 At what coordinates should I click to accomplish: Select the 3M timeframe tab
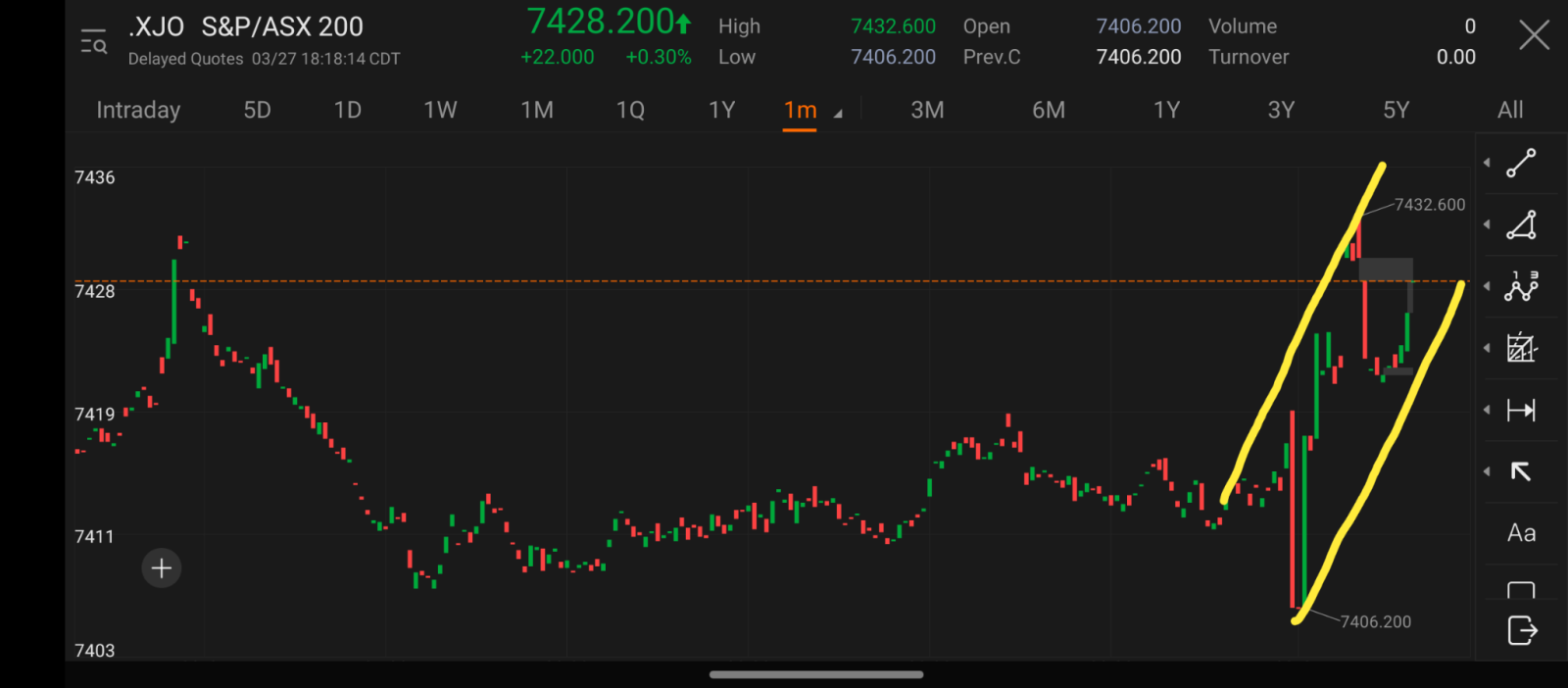927,110
